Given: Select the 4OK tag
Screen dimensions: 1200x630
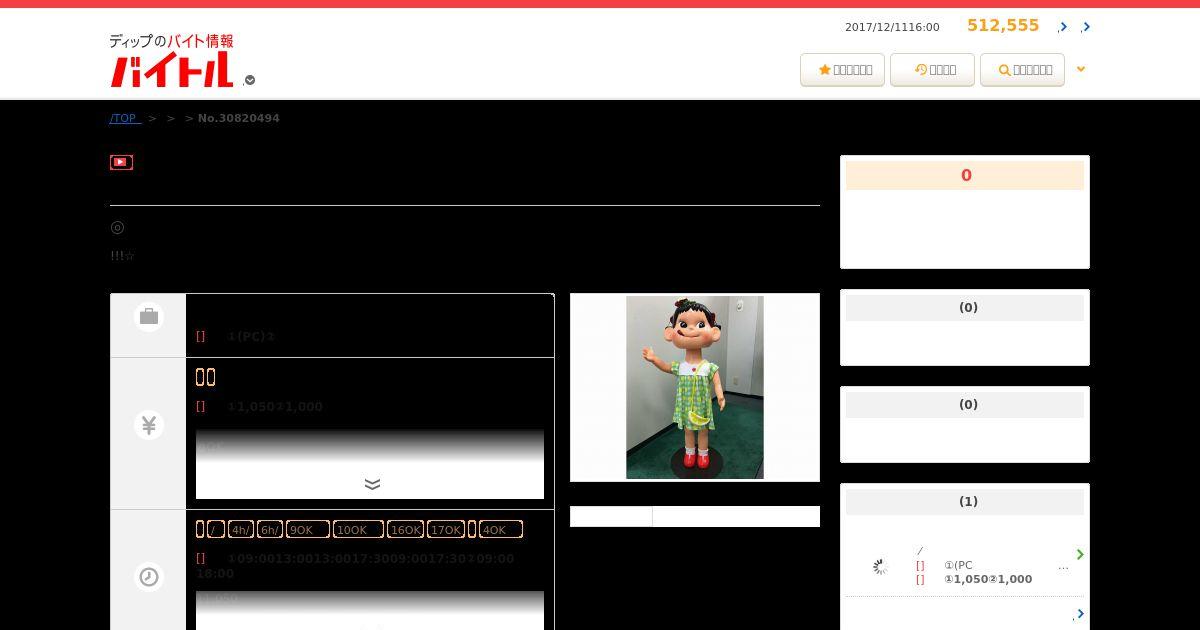Looking at the screenshot, I should tap(501, 529).
